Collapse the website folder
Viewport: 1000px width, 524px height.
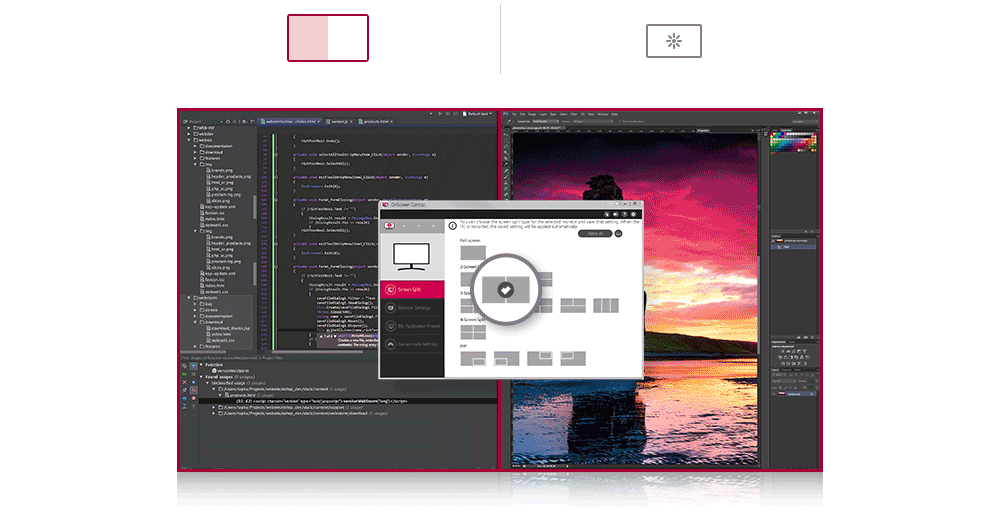[x=189, y=140]
